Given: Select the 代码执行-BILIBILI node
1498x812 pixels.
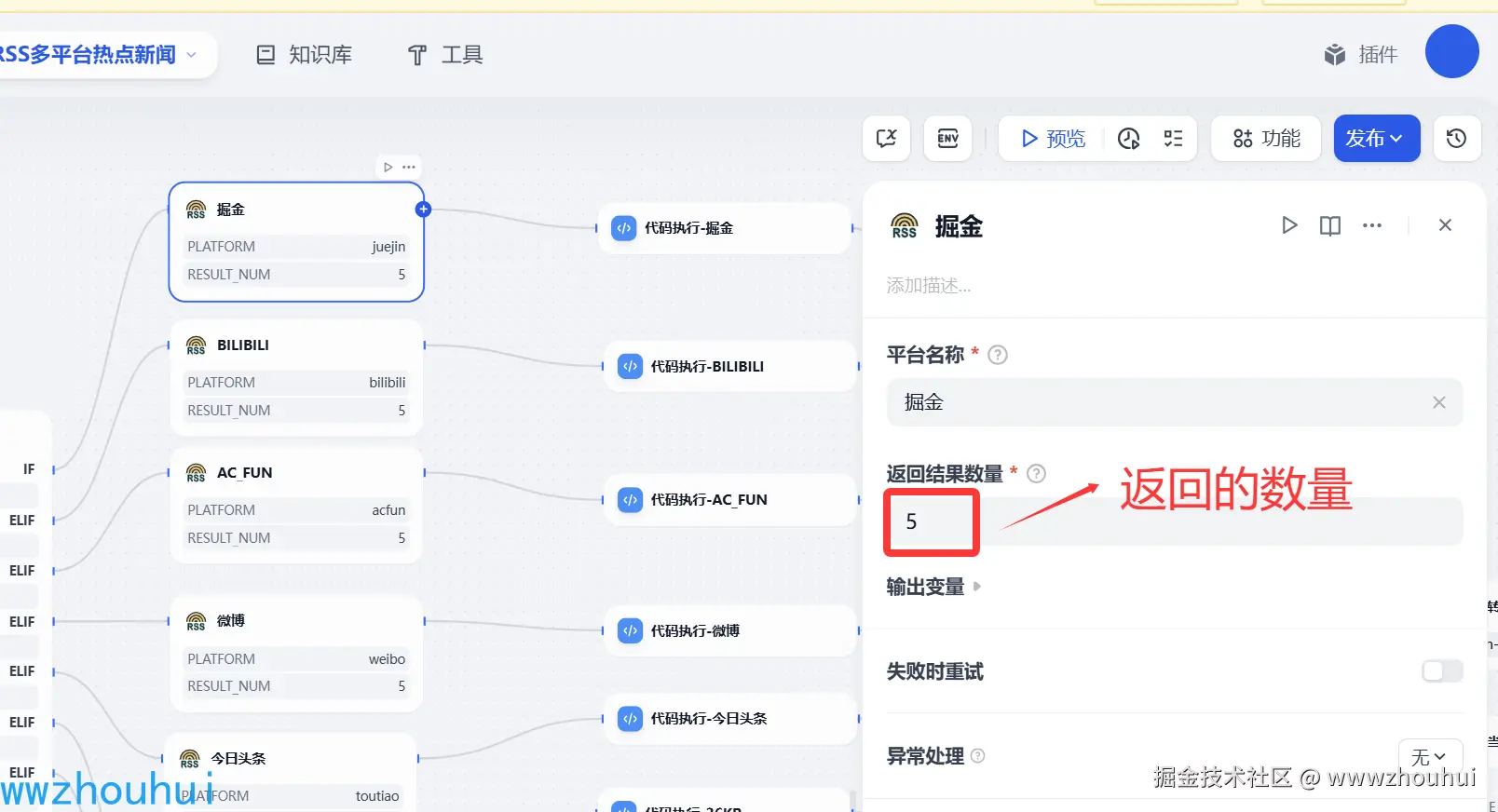Looking at the screenshot, I should [x=730, y=367].
